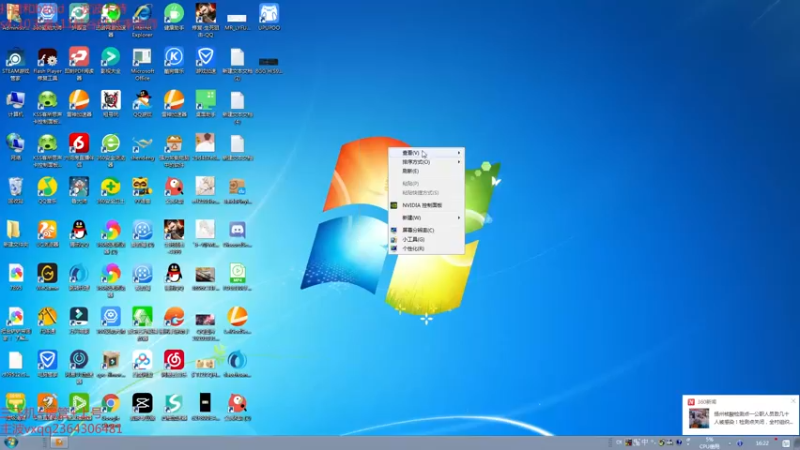Select the Recycle Bin desktop icon

coord(15,191)
